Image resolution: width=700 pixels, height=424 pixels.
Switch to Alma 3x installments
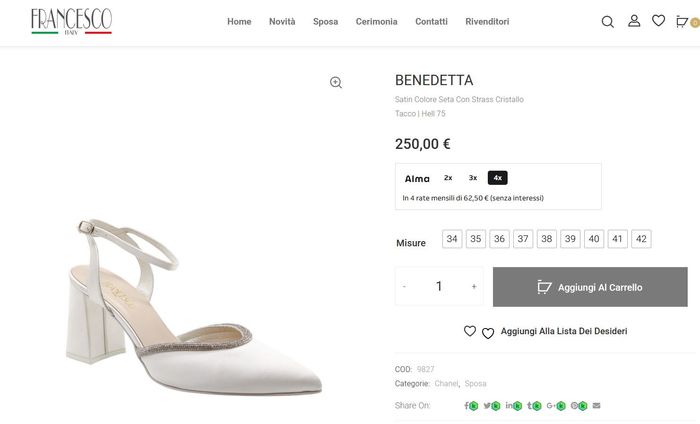click(x=473, y=178)
